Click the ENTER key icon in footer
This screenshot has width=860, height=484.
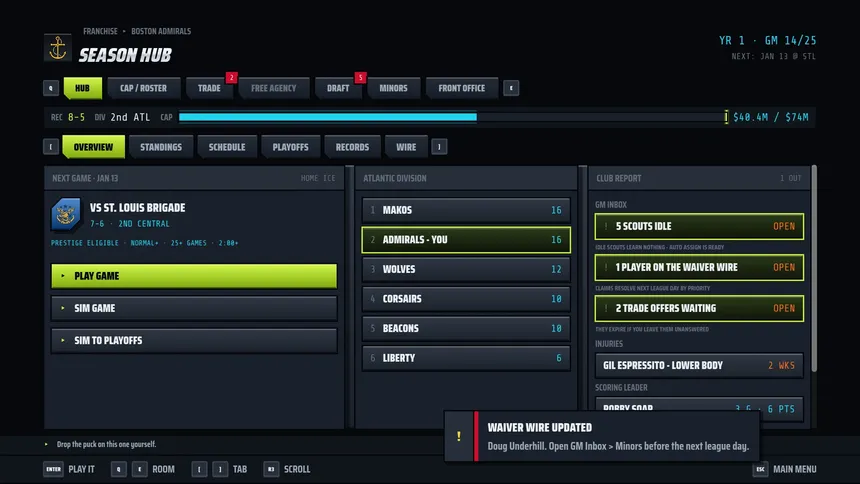tap(53, 469)
